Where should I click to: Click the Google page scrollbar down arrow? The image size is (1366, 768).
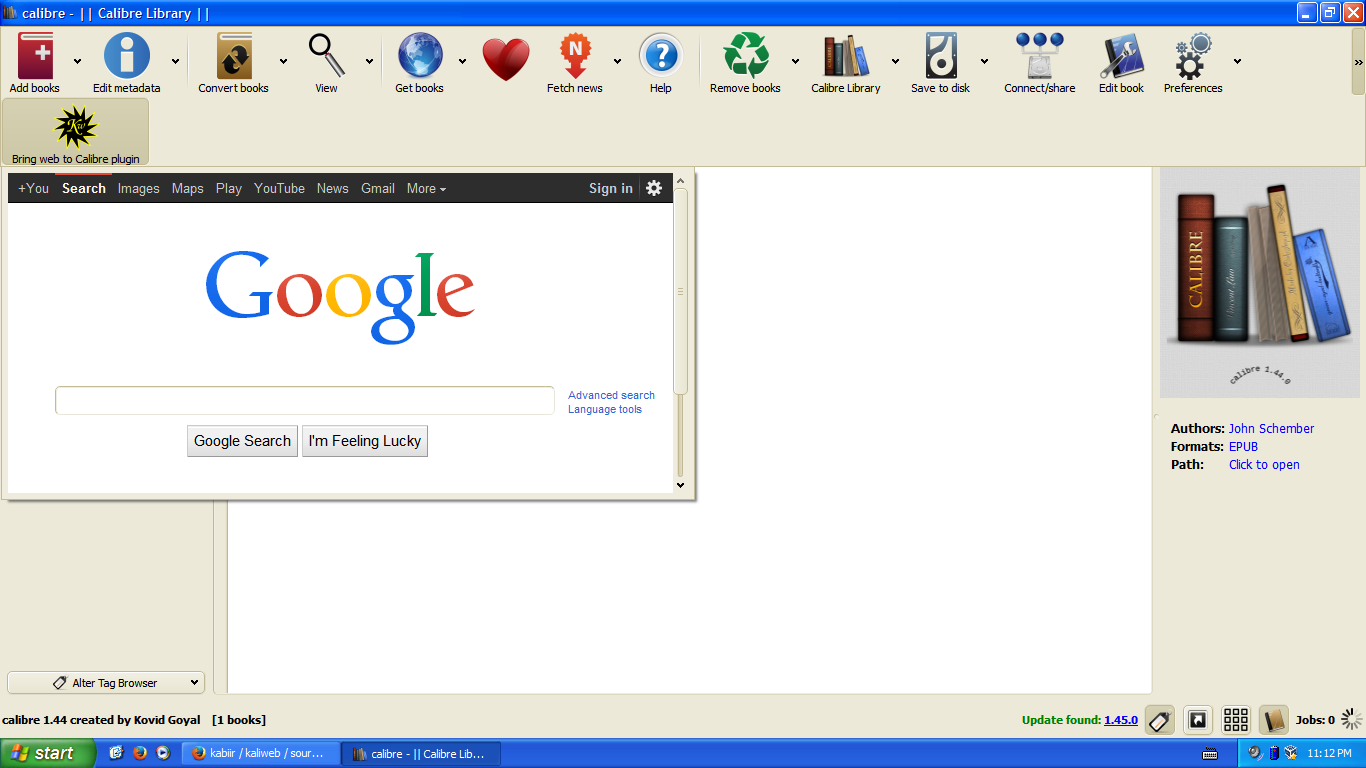(681, 485)
